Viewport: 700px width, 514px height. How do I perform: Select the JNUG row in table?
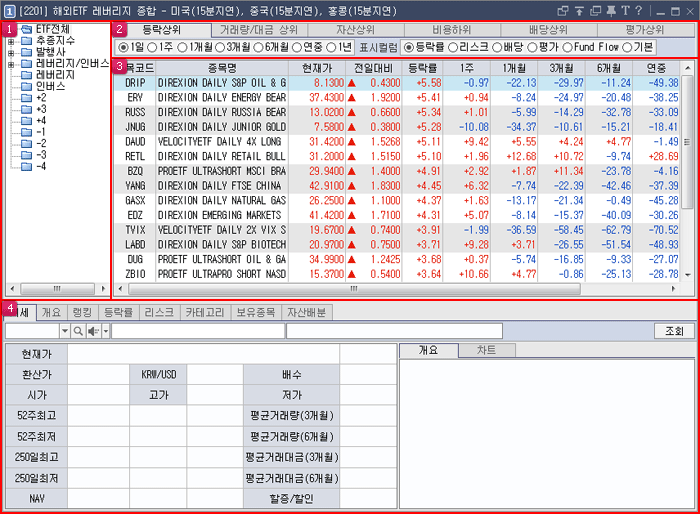[397, 127]
